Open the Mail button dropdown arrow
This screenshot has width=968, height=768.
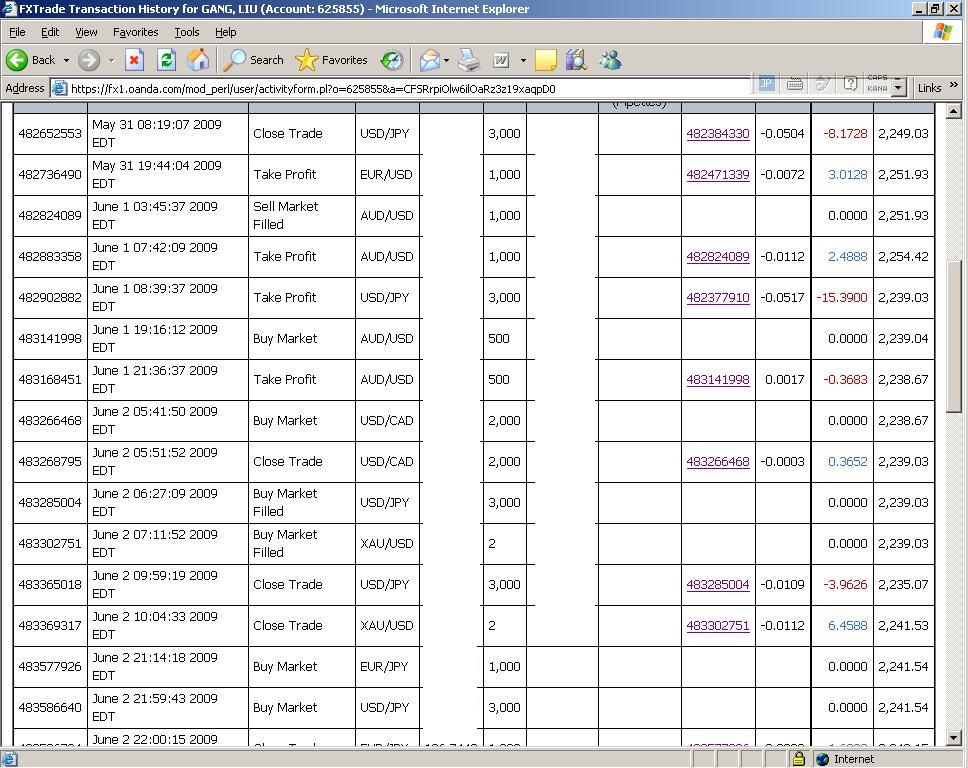[x=446, y=61]
